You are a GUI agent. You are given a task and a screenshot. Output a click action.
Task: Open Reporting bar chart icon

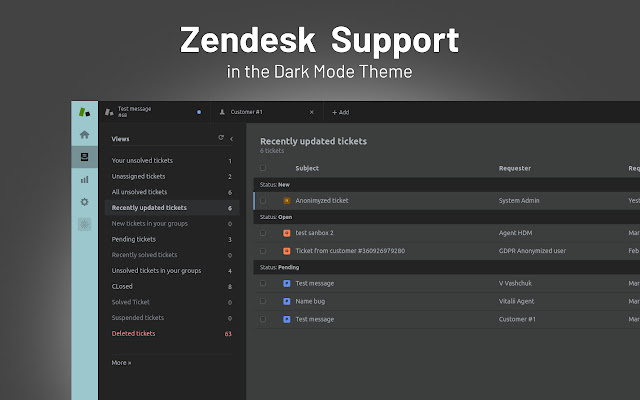[84, 179]
